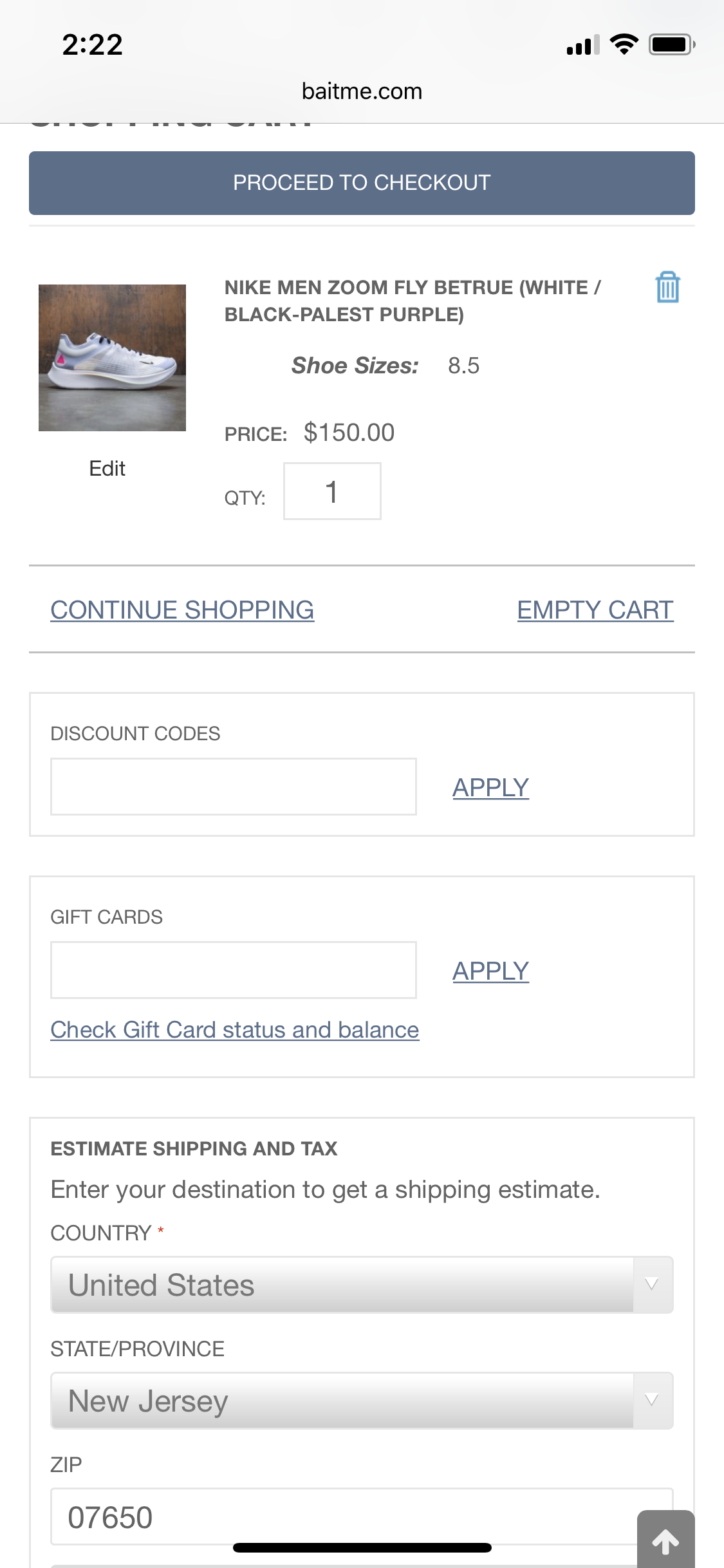Apply the gift card
724x1568 pixels.
coord(490,971)
